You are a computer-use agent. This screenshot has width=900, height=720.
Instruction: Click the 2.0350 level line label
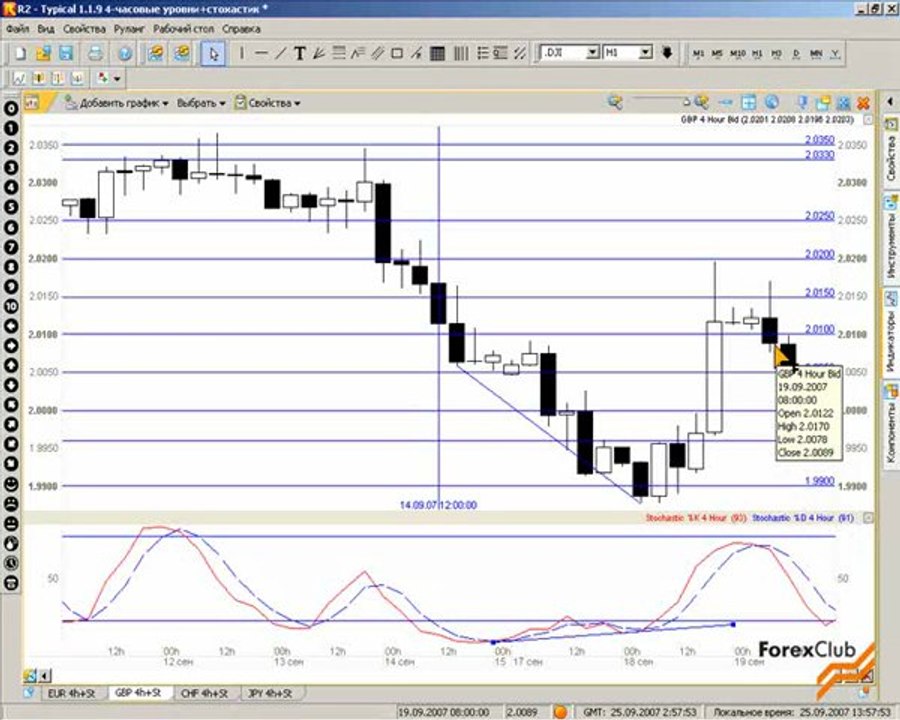pos(820,140)
